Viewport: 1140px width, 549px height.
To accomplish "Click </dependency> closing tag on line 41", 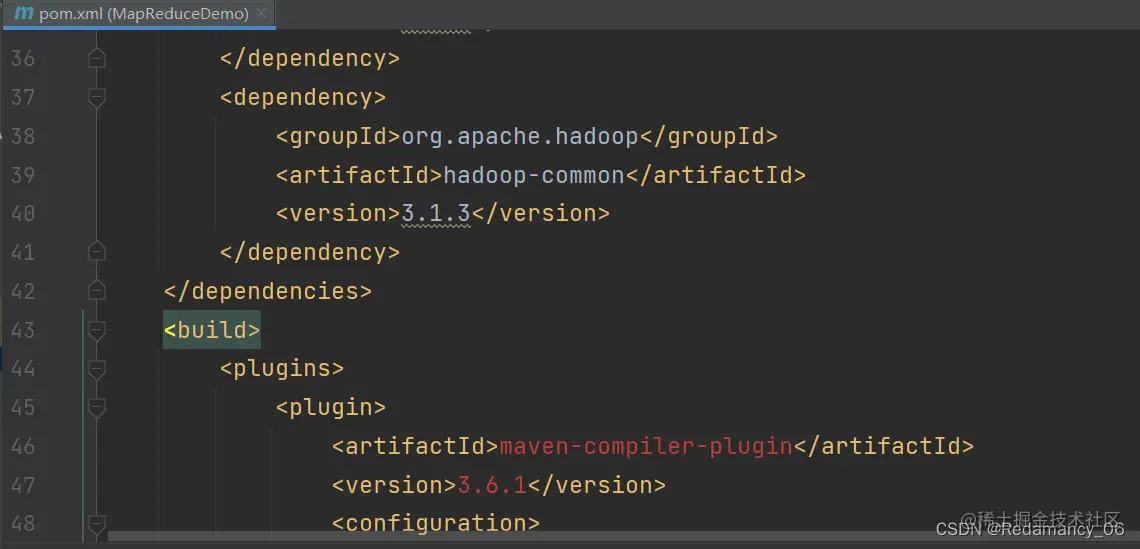I will 310,252.
